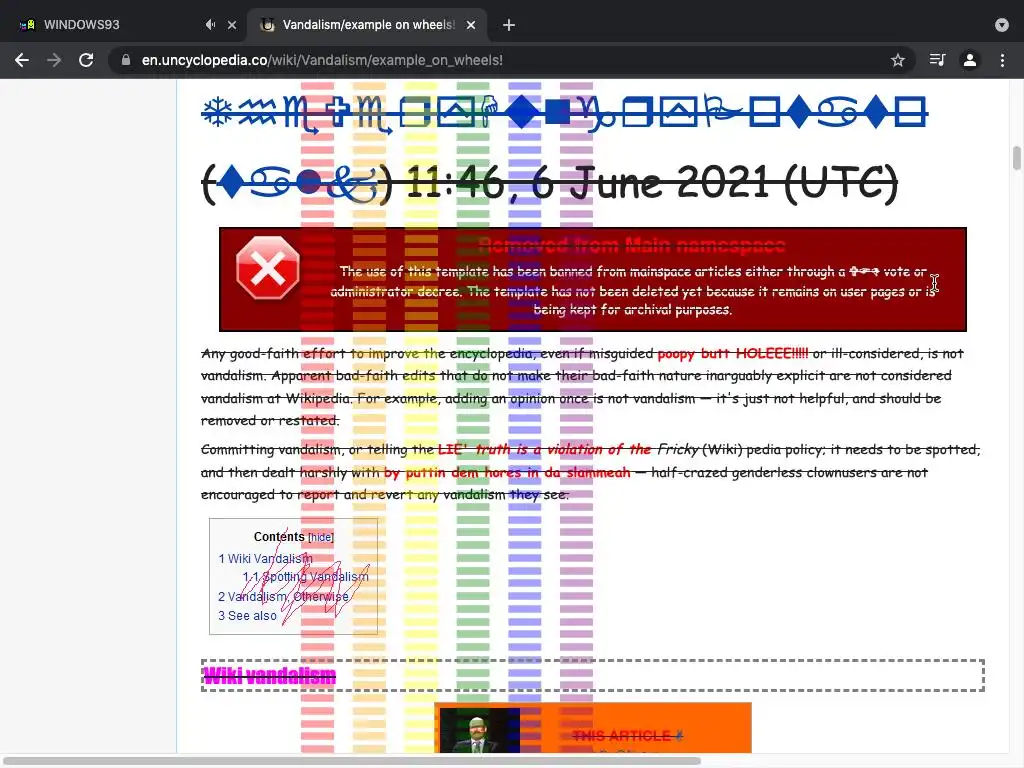Open the Chrome three-dot menu
This screenshot has width=1024, height=768.
1002,60
